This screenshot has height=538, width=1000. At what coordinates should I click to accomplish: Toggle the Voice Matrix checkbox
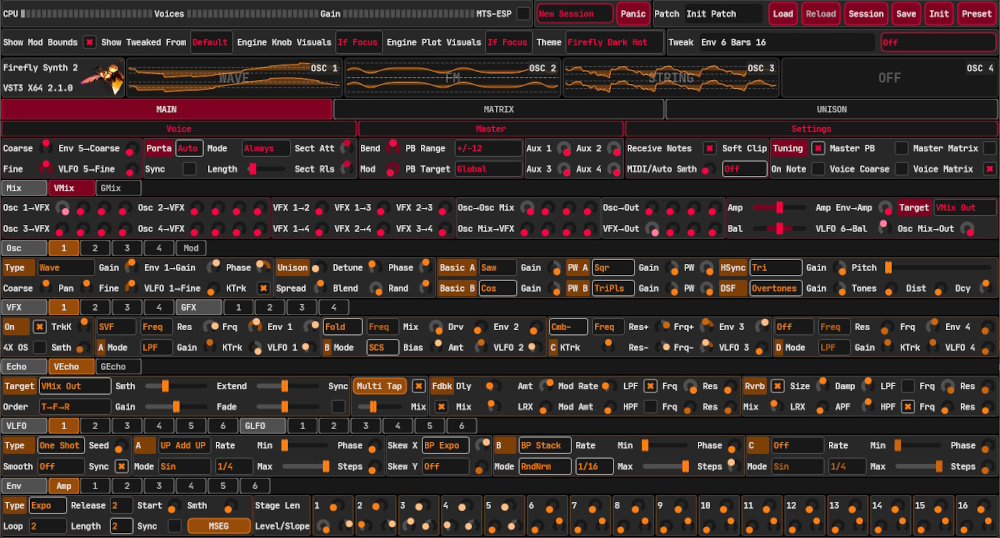989,169
